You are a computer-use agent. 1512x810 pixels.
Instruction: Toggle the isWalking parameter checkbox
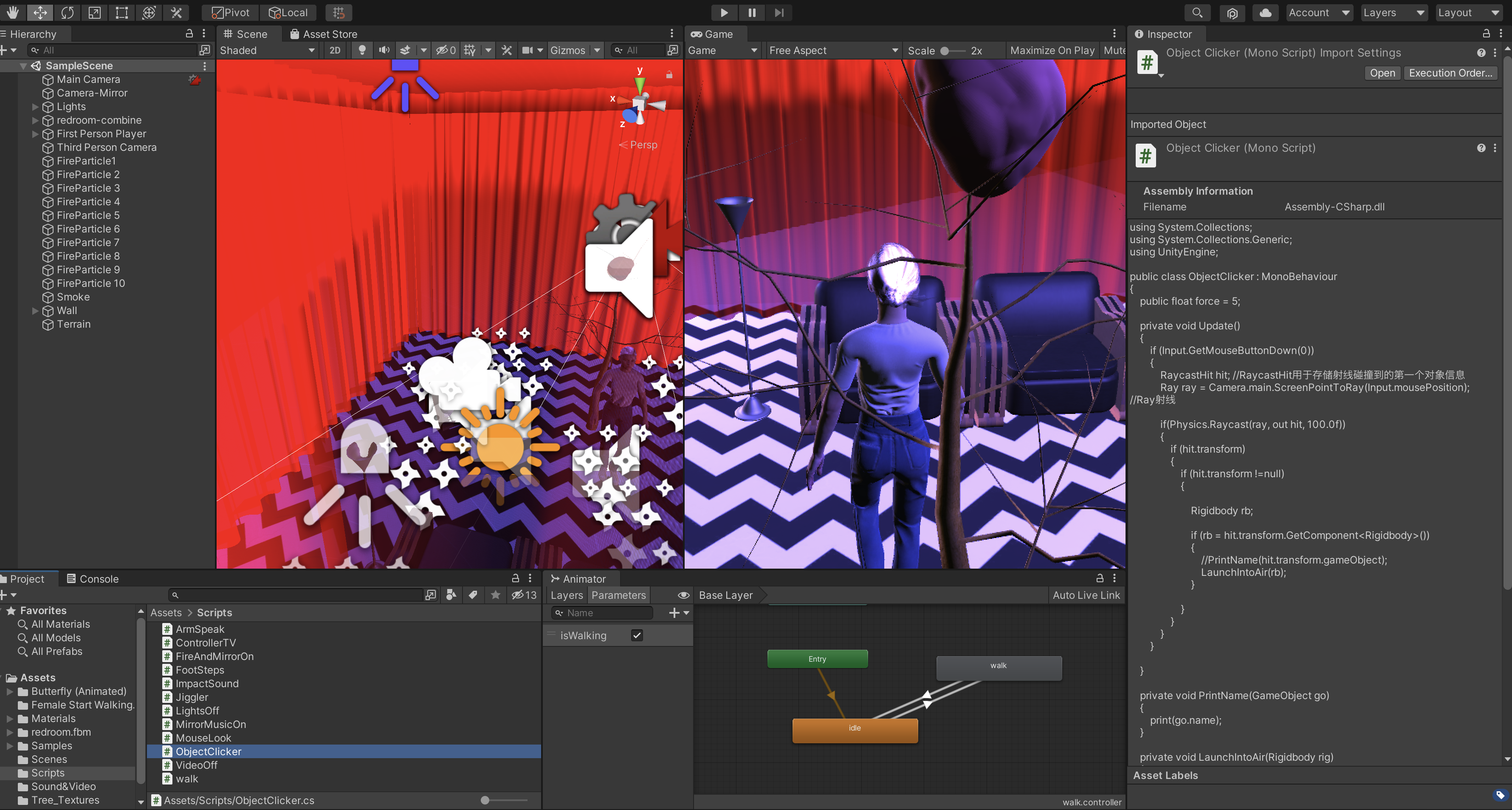[x=637, y=635]
